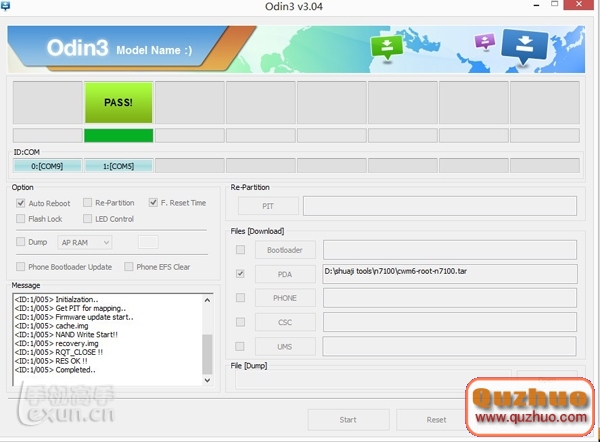The height and width of the screenshot is (442, 600).
Task: Click the 'recovery.img' log line
Action: click(x=57, y=343)
